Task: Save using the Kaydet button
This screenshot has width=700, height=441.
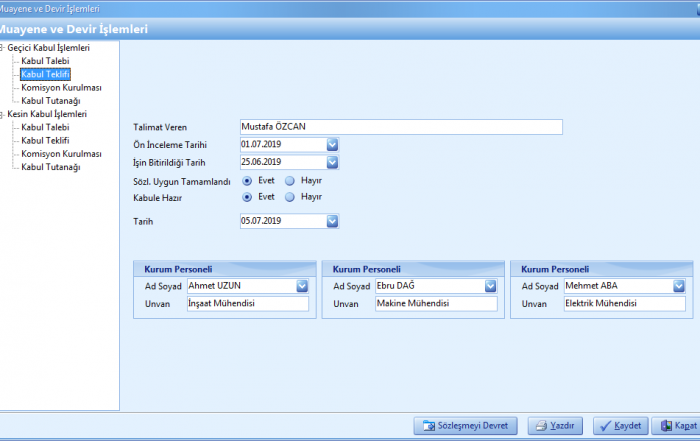Action: click(x=619, y=426)
